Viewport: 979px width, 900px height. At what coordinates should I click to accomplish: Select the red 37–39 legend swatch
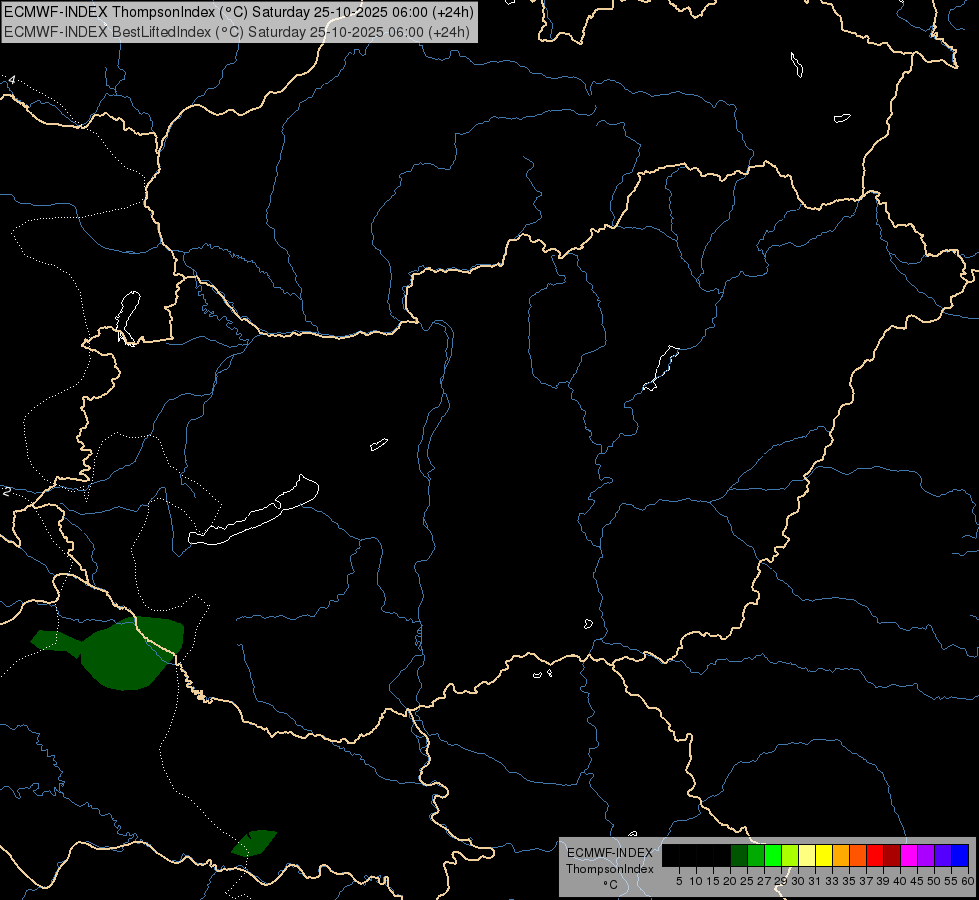click(x=875, y=855)
